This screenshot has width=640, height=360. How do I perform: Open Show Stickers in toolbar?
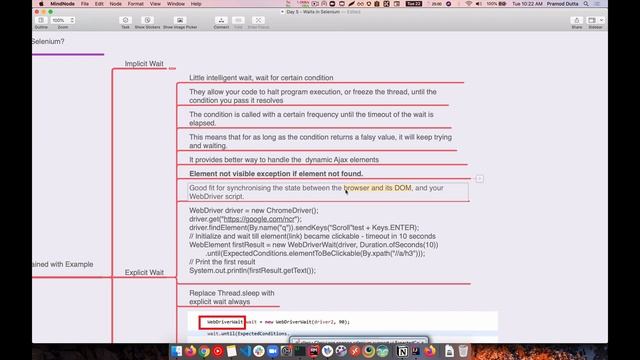(x=147, y=20)
